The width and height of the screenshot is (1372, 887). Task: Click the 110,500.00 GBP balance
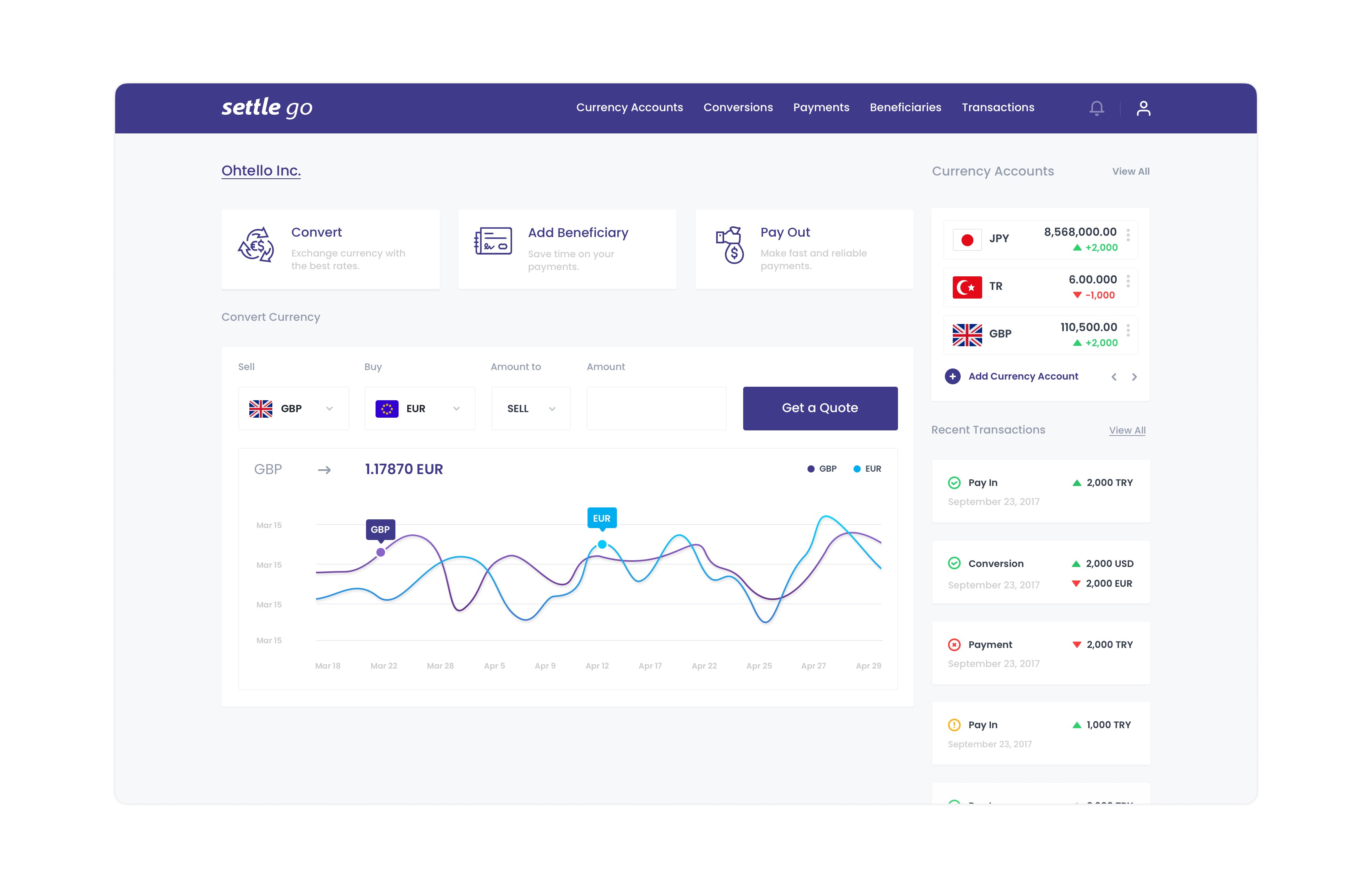1089,327
